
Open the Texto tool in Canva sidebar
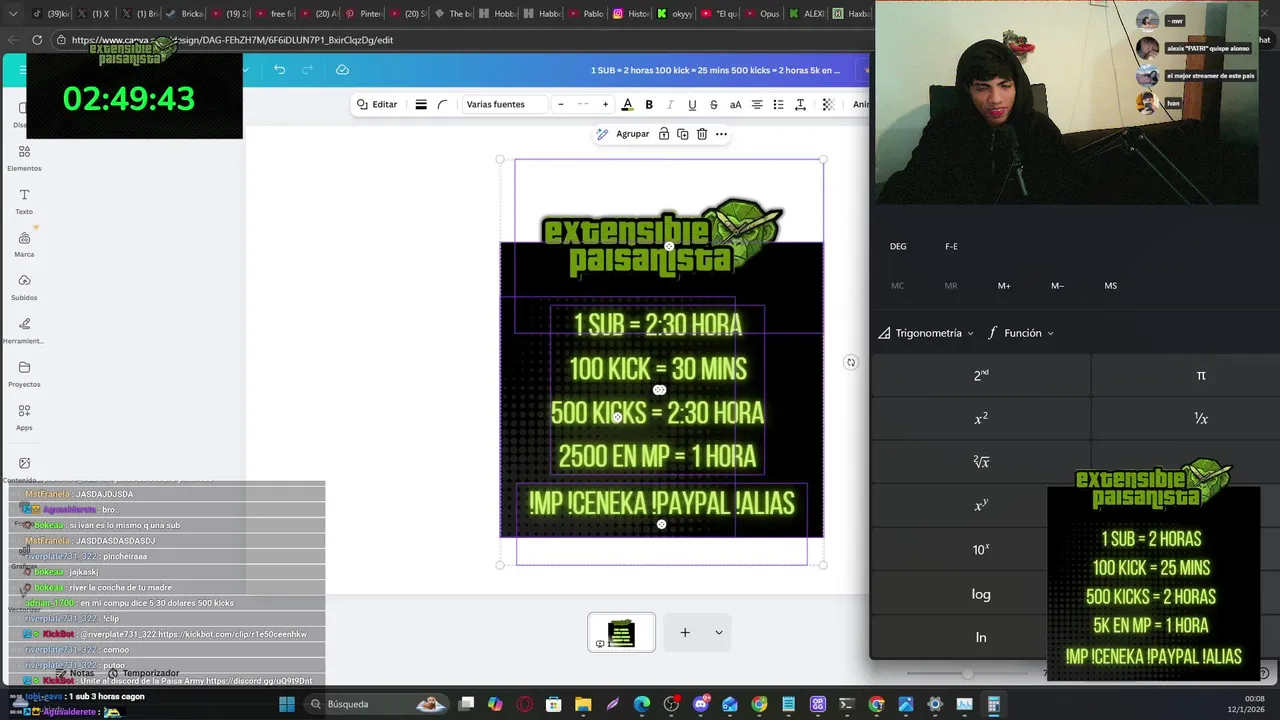point(24,201)
